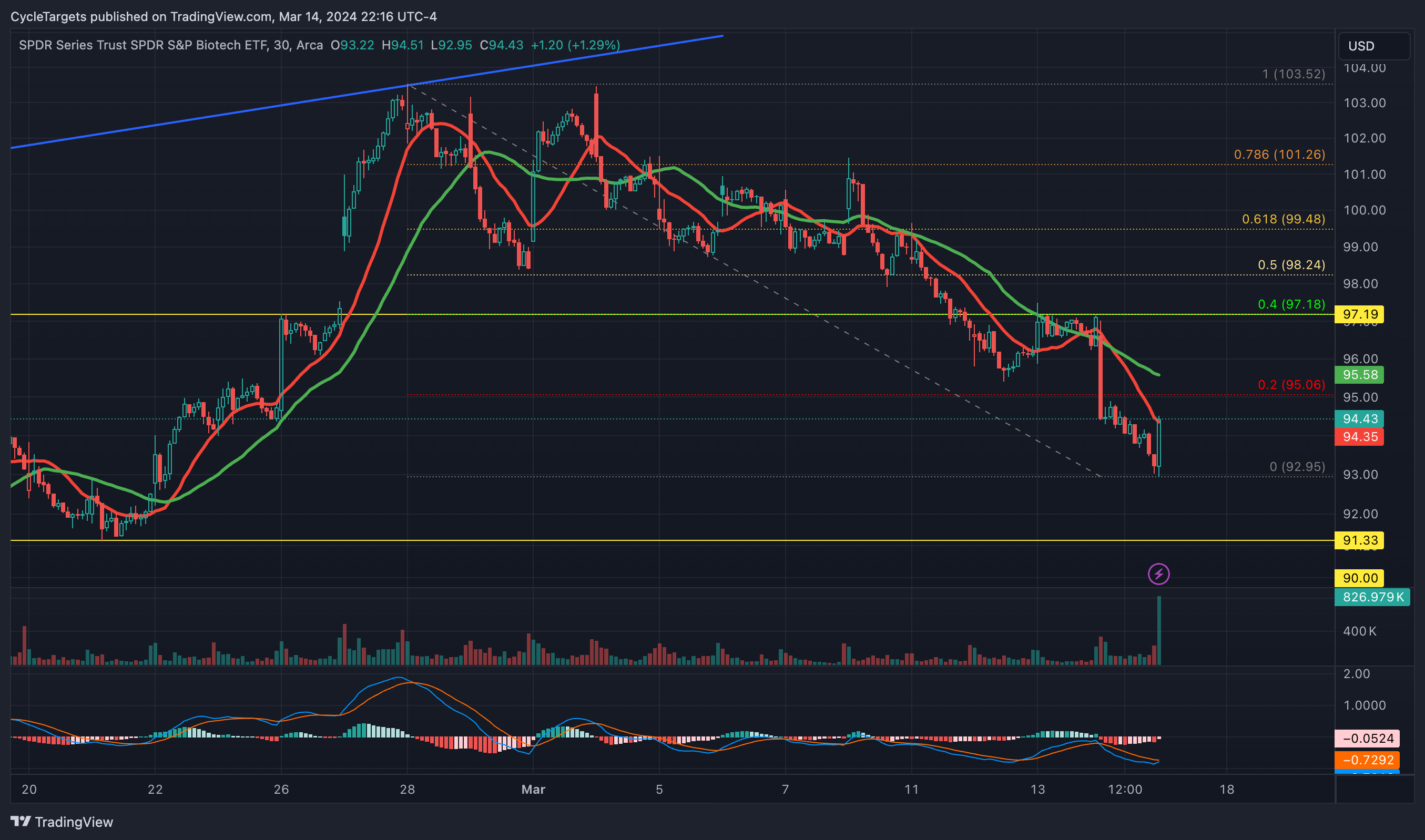
Task: Click the 28 date label on the time axis
Action: 407,789
